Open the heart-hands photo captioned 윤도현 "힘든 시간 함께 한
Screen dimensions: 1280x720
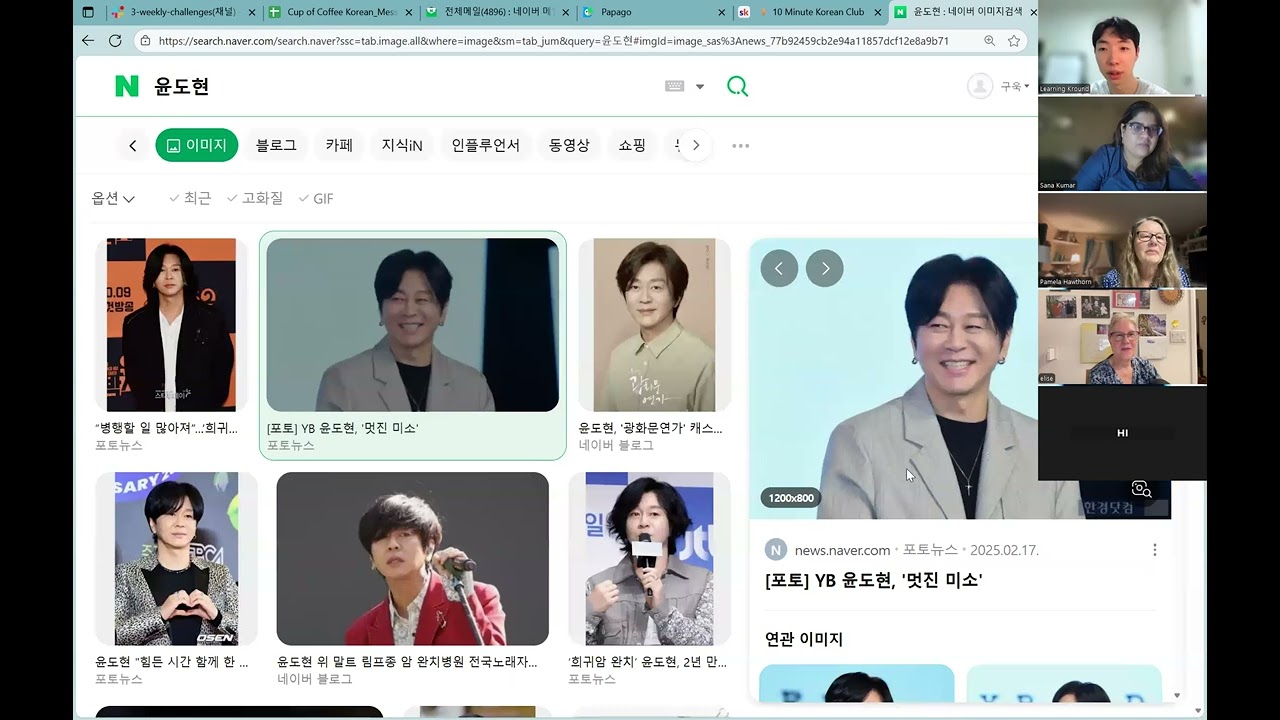pos(176,559)
